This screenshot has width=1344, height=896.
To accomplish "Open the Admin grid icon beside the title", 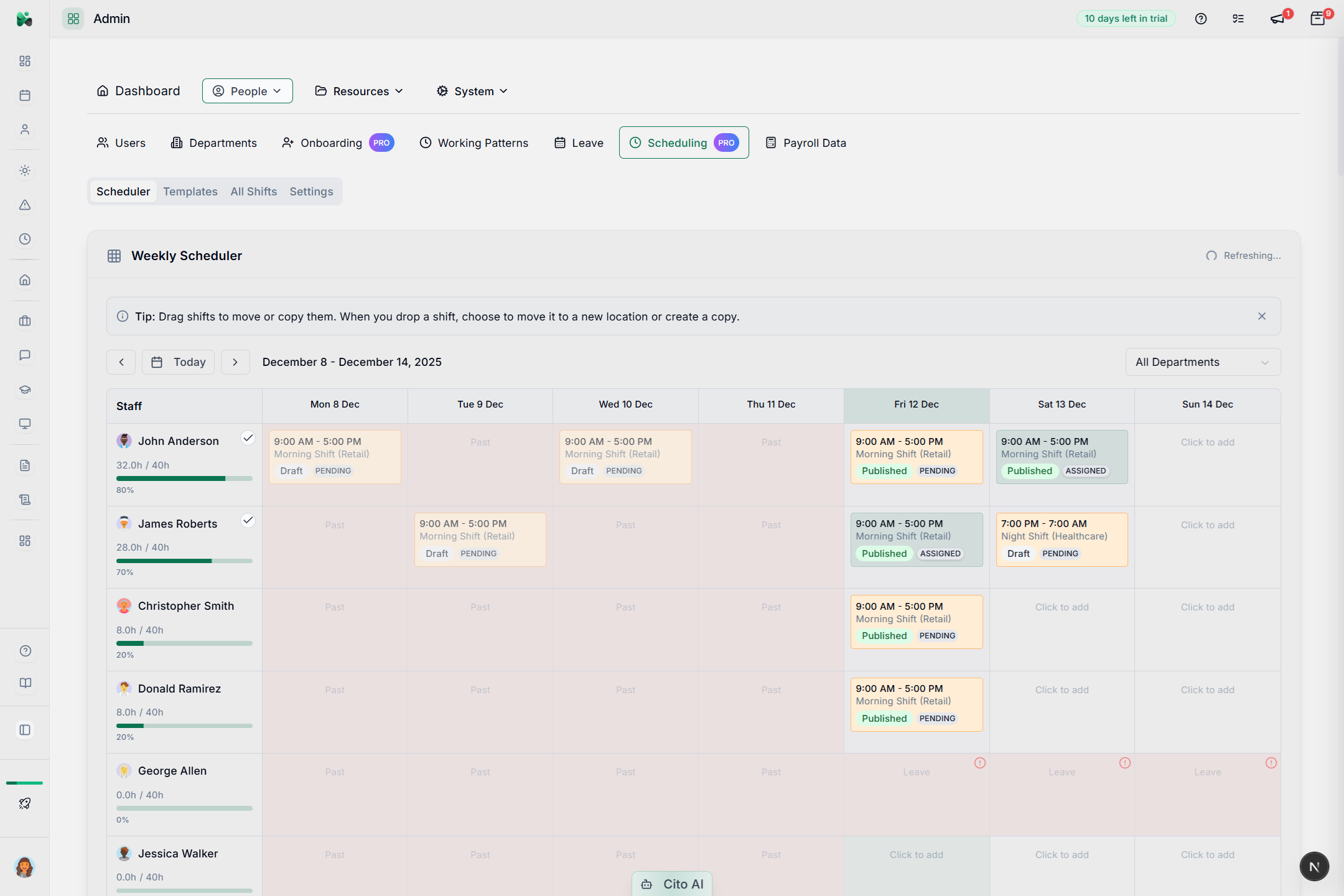I will [x=73, y=19].
